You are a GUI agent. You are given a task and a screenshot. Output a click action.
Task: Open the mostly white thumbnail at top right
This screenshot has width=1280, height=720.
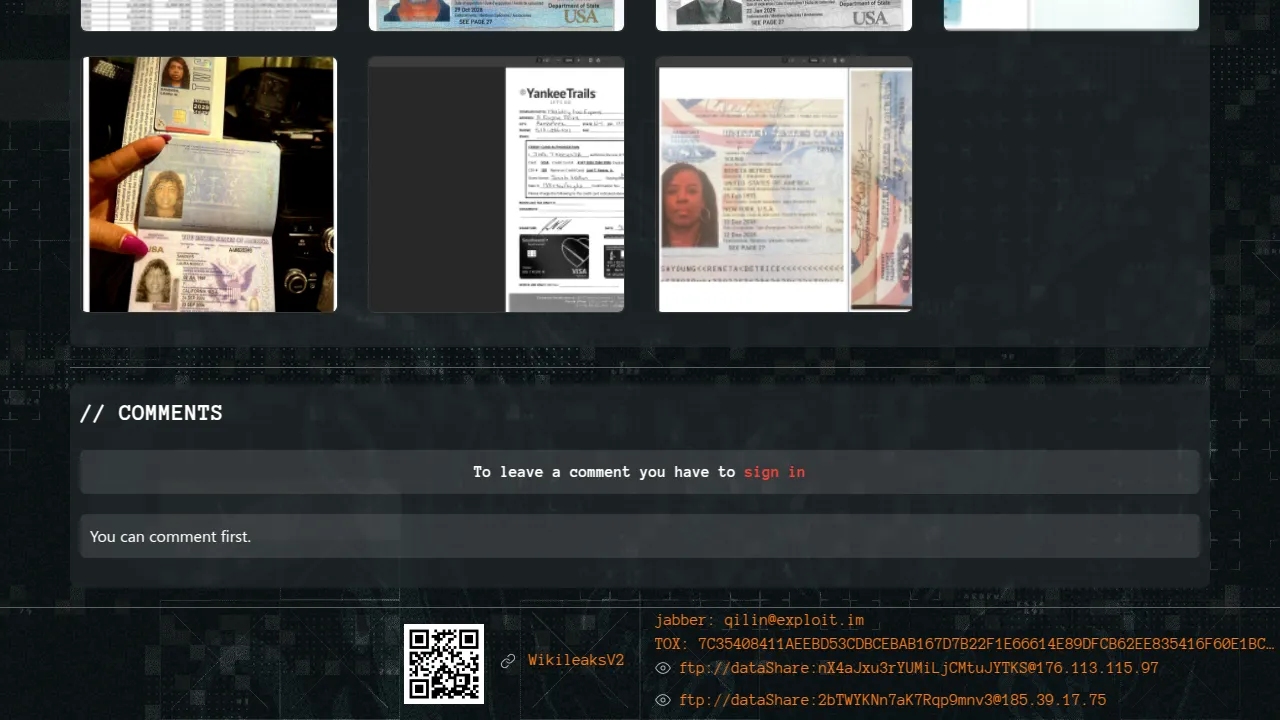point(1071,14)
